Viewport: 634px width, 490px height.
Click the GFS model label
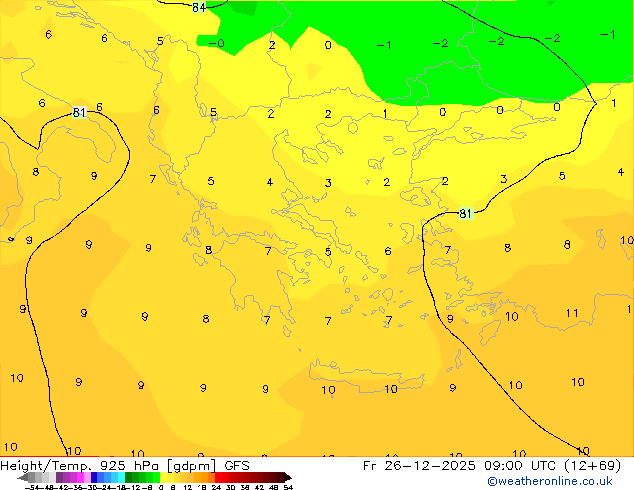pyautogui.click(x=237, y=466)
